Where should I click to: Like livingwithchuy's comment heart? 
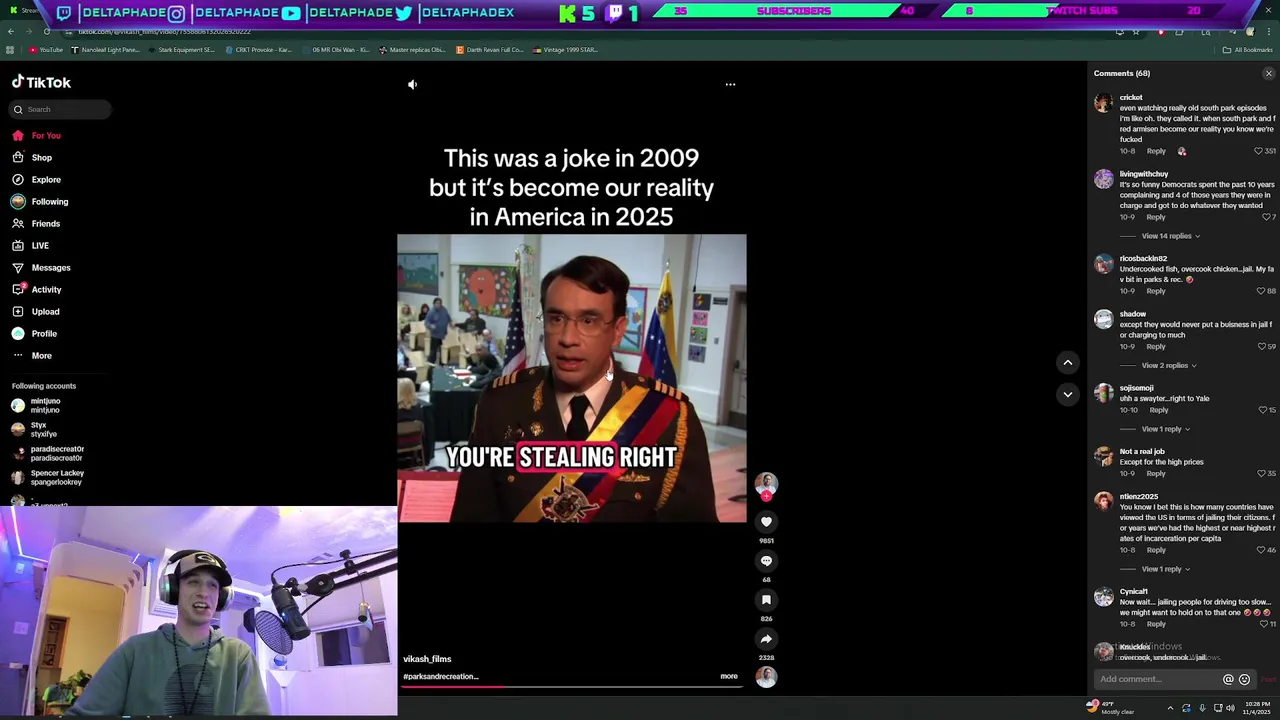(1265, 217)
